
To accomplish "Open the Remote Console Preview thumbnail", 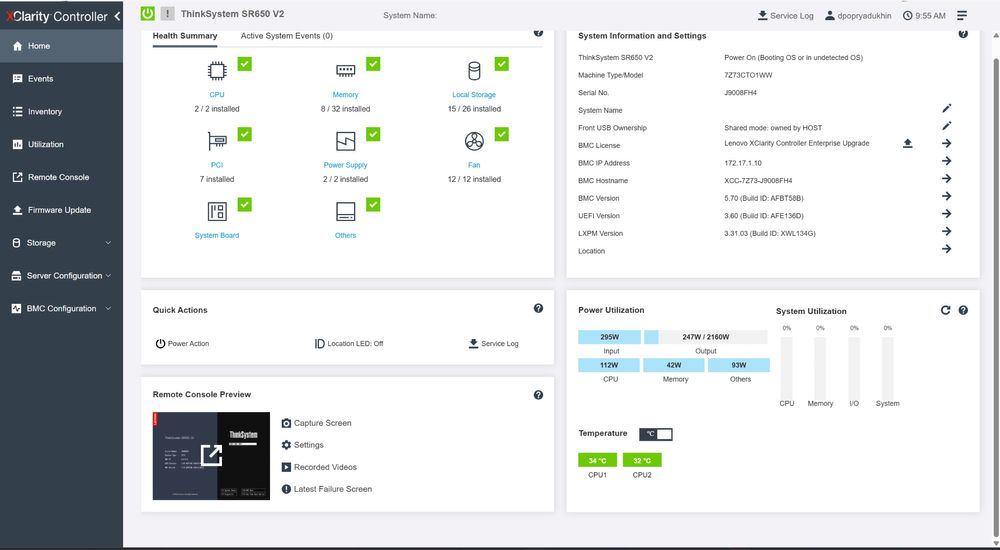I will 211,456.
